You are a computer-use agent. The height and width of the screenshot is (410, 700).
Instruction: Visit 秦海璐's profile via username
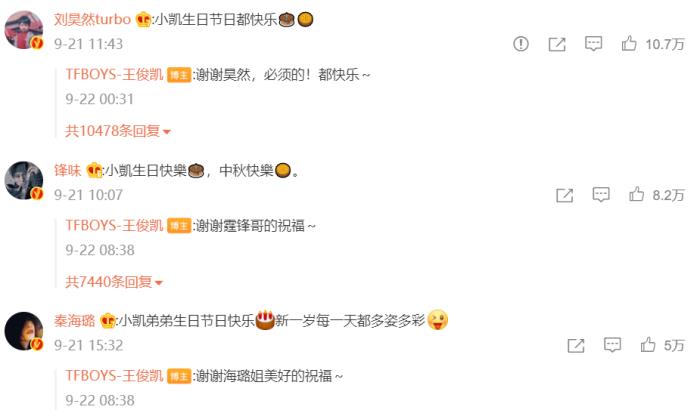click(x=75, y=321)
